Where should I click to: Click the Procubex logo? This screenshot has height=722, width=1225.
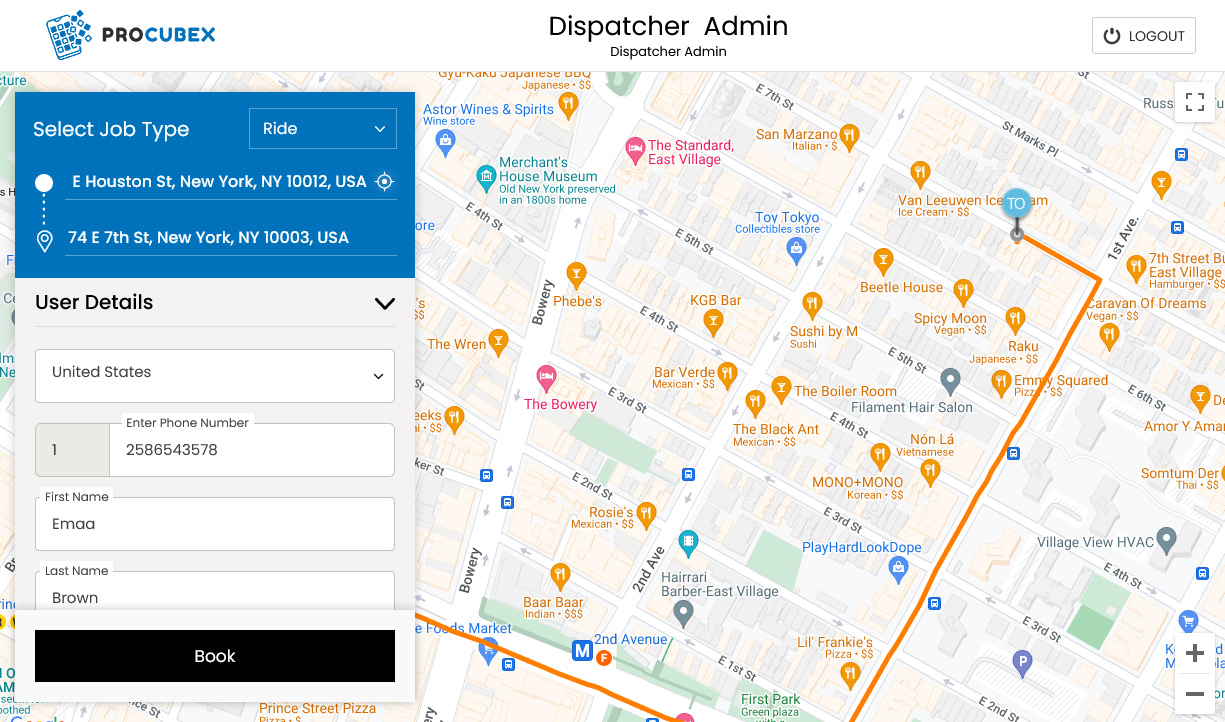pyautogui.click(x=131, y=35)
